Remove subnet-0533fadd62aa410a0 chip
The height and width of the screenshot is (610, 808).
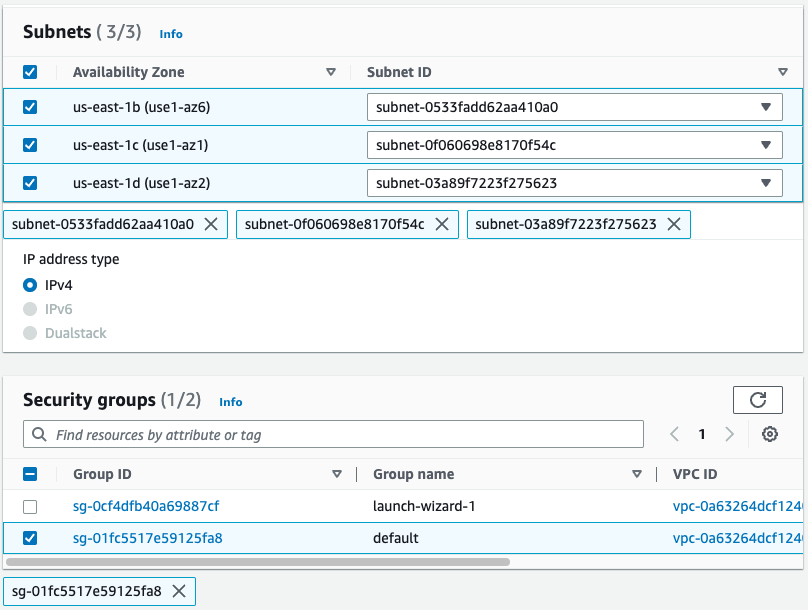tap(209, 224)
